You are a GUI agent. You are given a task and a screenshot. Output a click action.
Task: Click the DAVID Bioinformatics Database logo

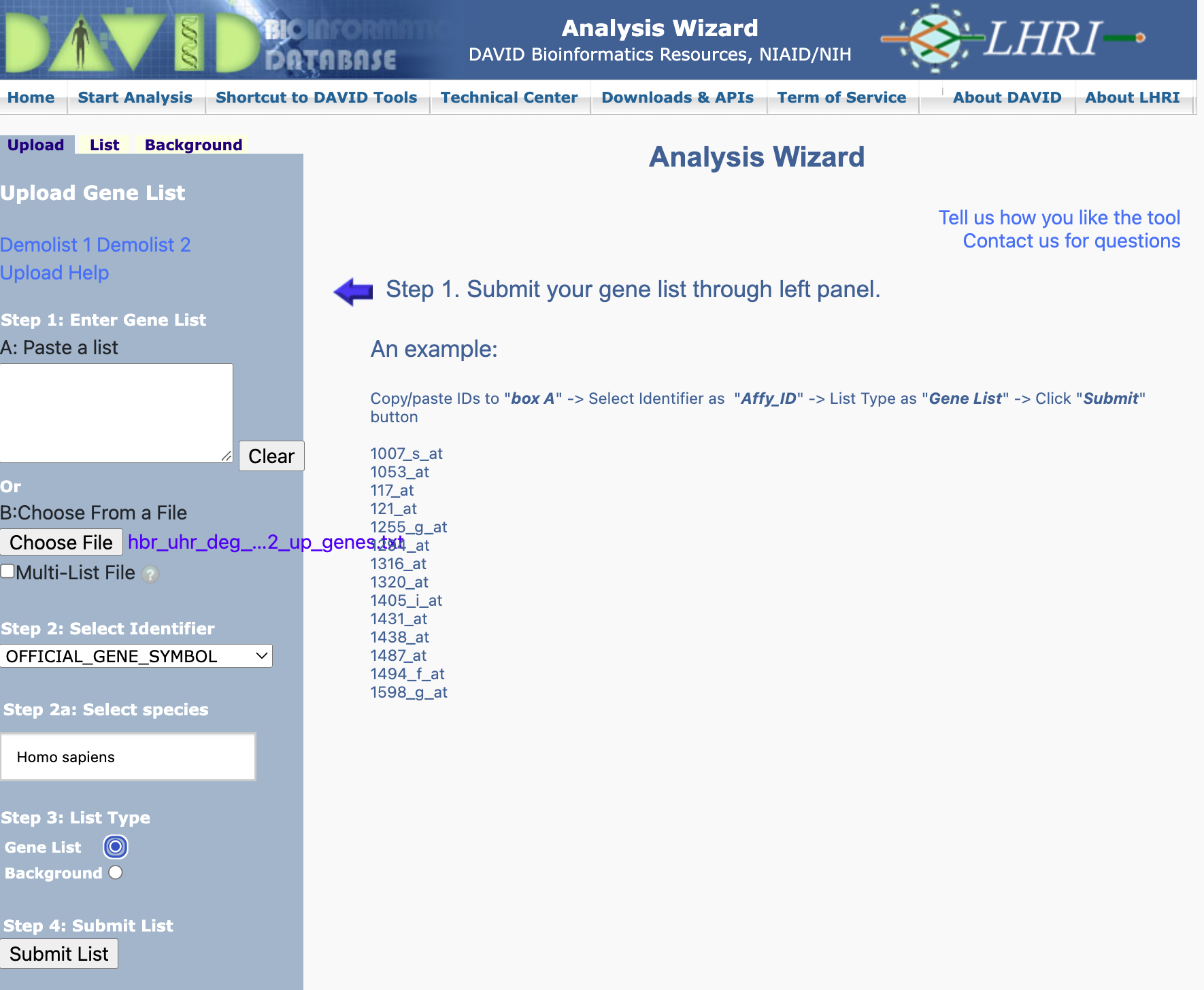pos(204,39)
